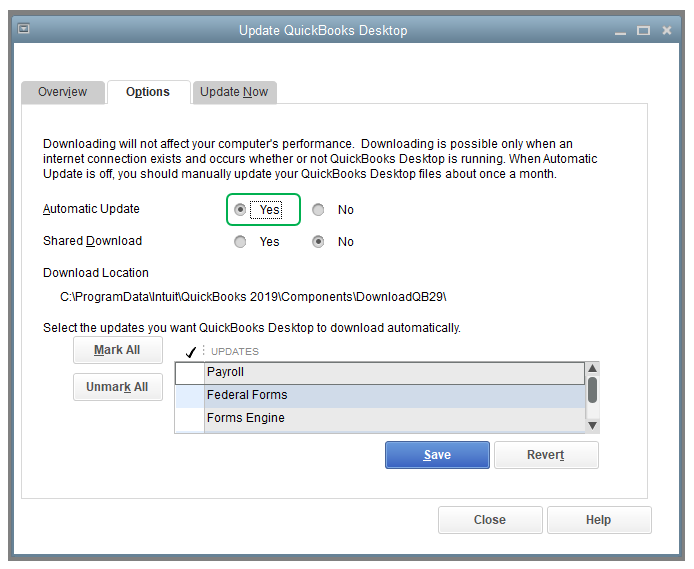Viewport: 694px width, 569px height.
Task: Toggle the checkmark for Forms Engine
Action: click(190, 419)
